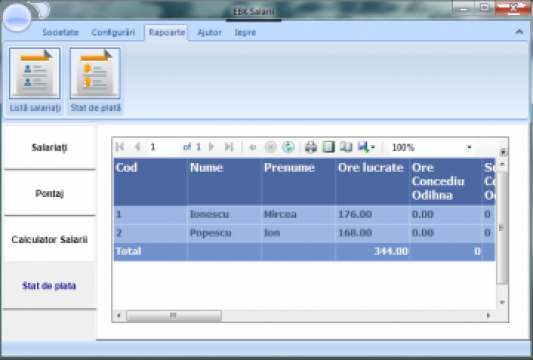Collapse the ribbon with the chevron
The image size is (533, 360).
click(519, 32)
